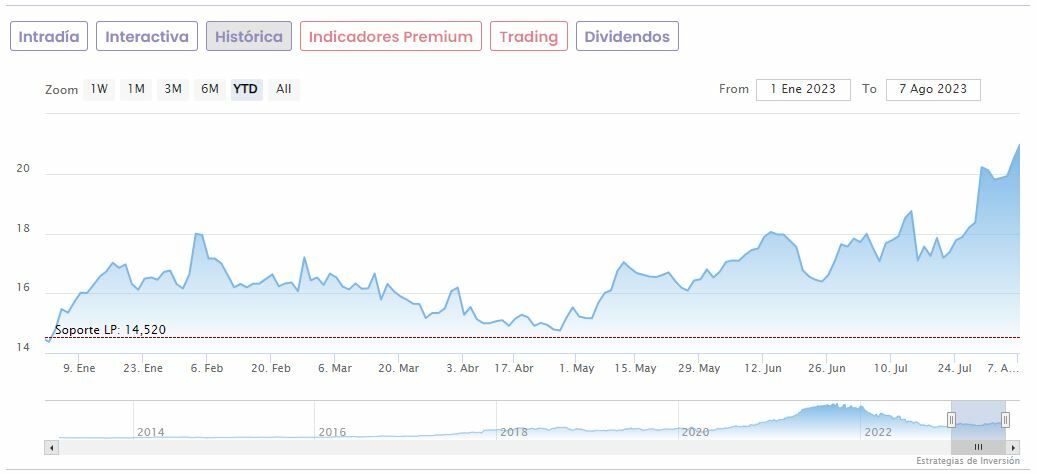Select the YTD zoom button
The image size is (1037, 474).
point(245,89)
